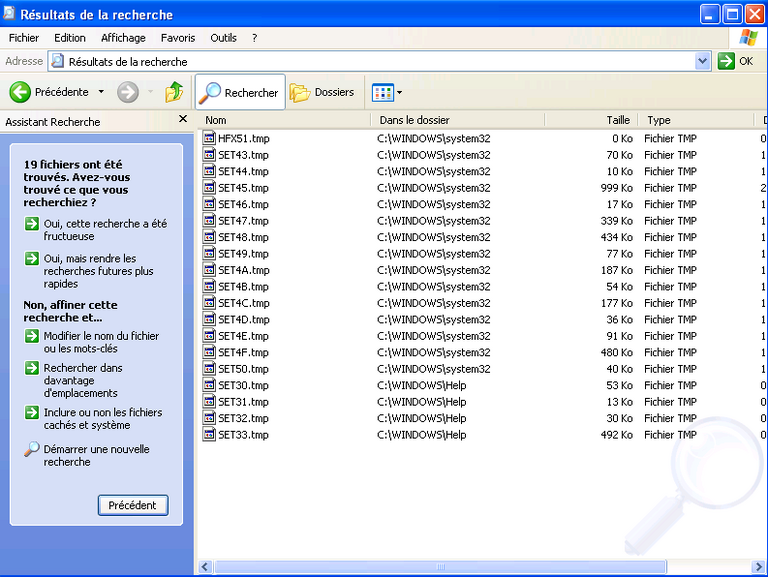Click the 'Fichier TMP' type of HFX51.tmp
The width and height of the screenshot is (768, 577).
click(x=671, y=138)
